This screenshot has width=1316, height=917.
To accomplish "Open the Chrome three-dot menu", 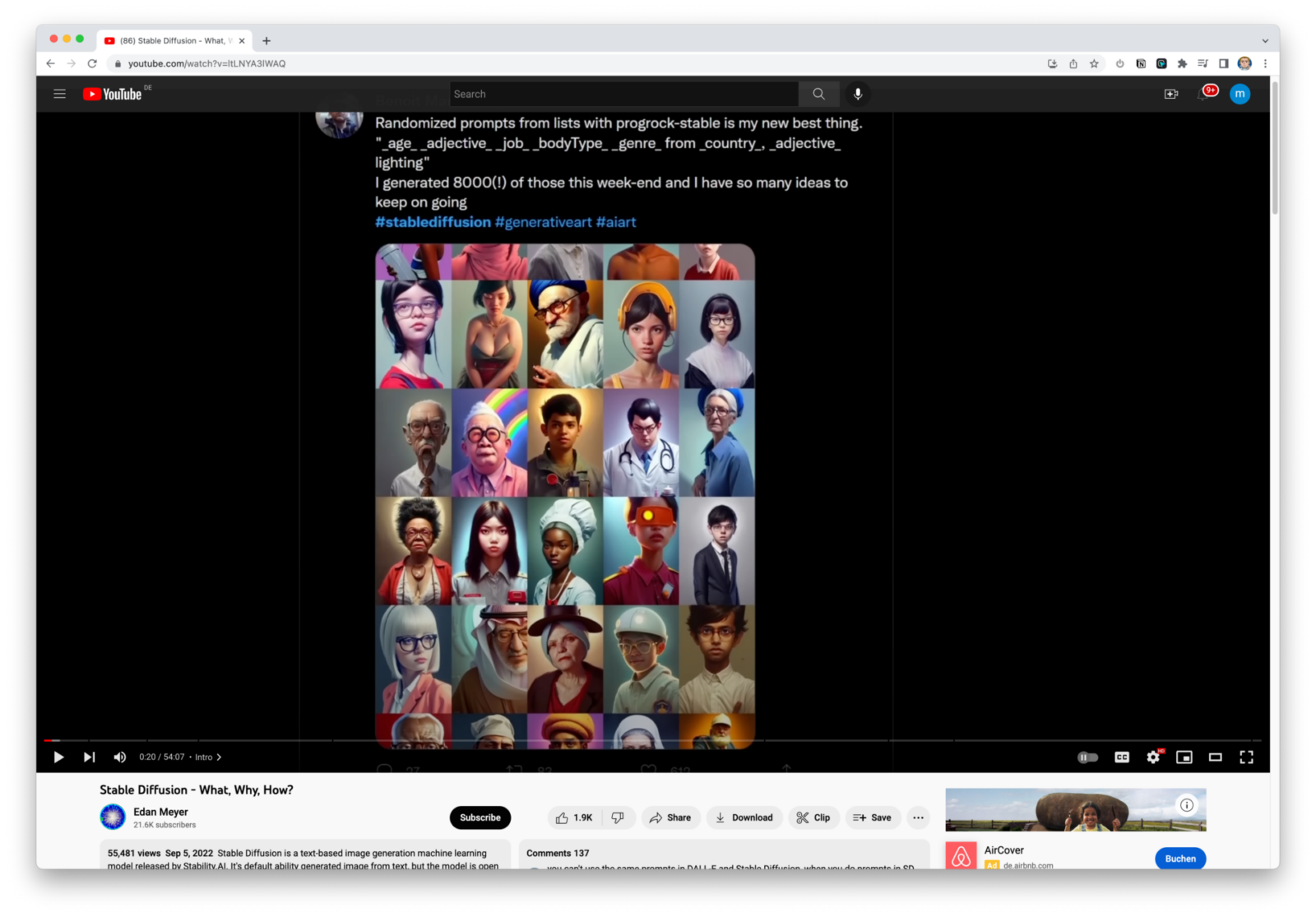I will pos(1265,63).
